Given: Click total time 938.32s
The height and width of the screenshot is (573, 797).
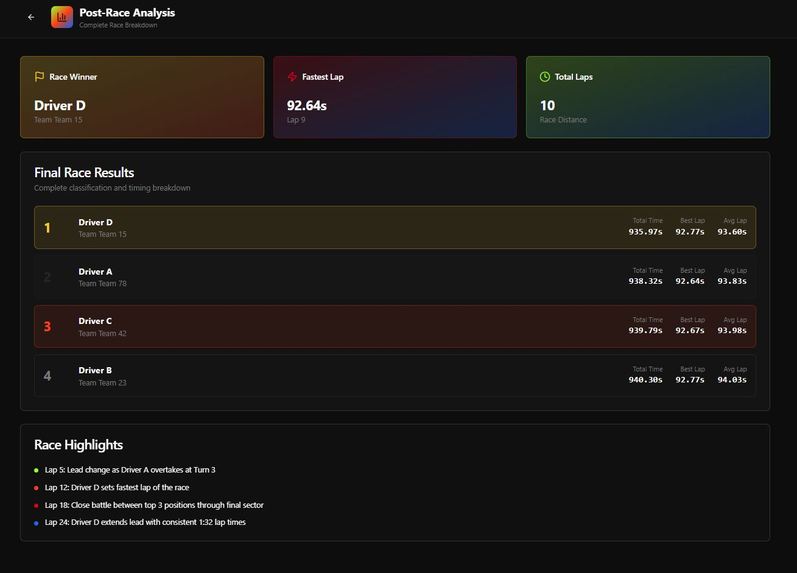Looking at the screenshot, I should [646, 281].
